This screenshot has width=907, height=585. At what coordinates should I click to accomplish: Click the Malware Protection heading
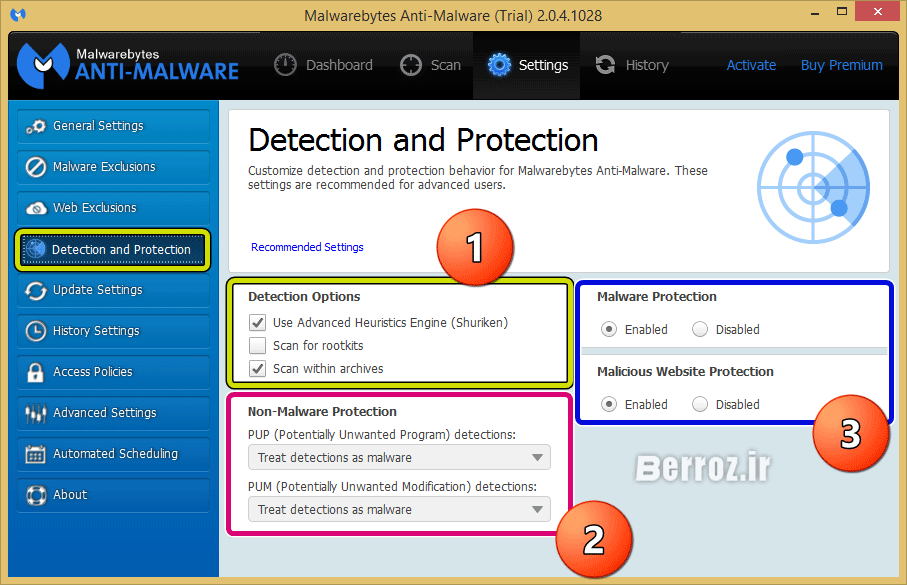coord(657,297)
